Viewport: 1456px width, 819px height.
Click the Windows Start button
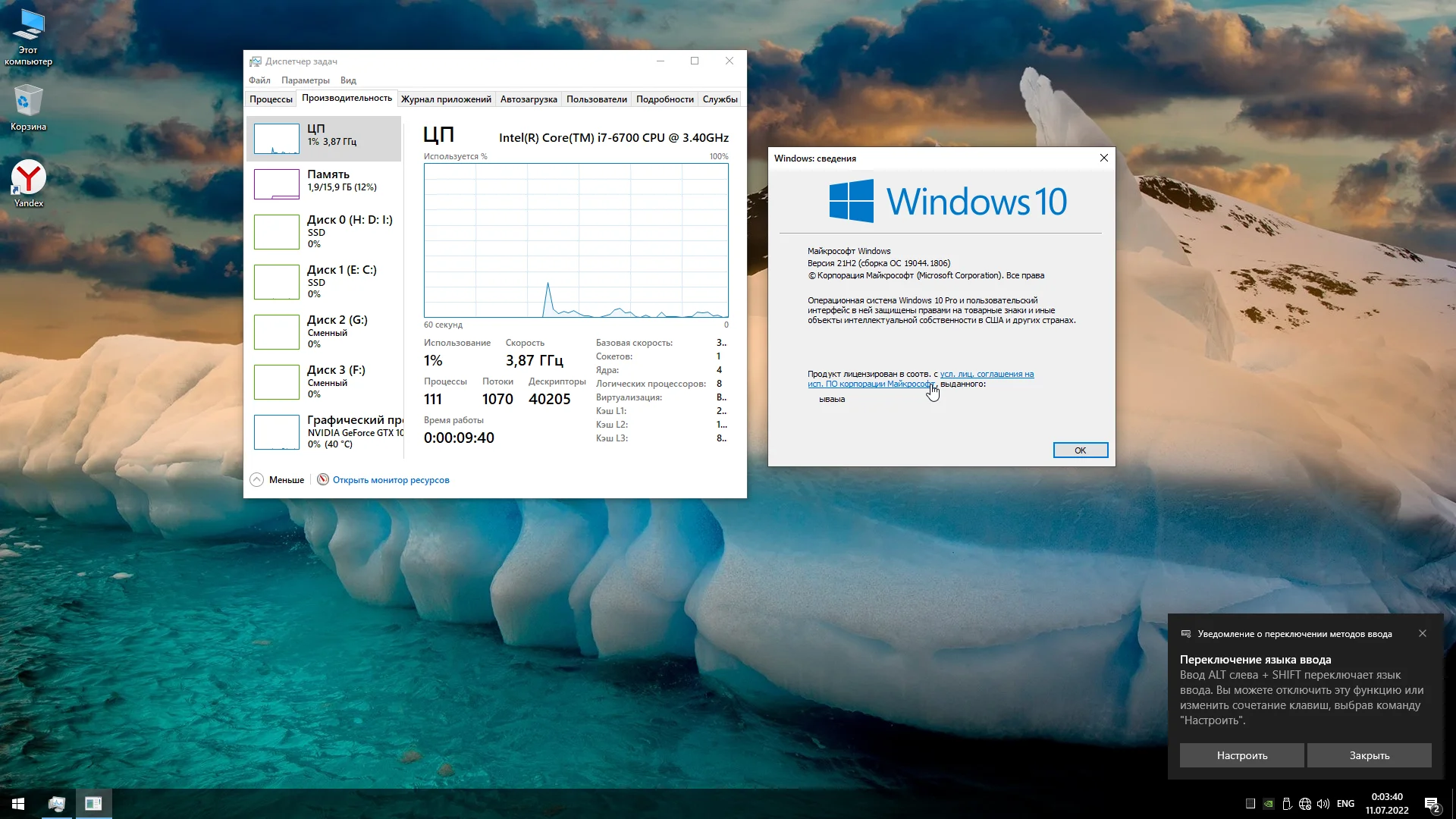click(18, 804)
